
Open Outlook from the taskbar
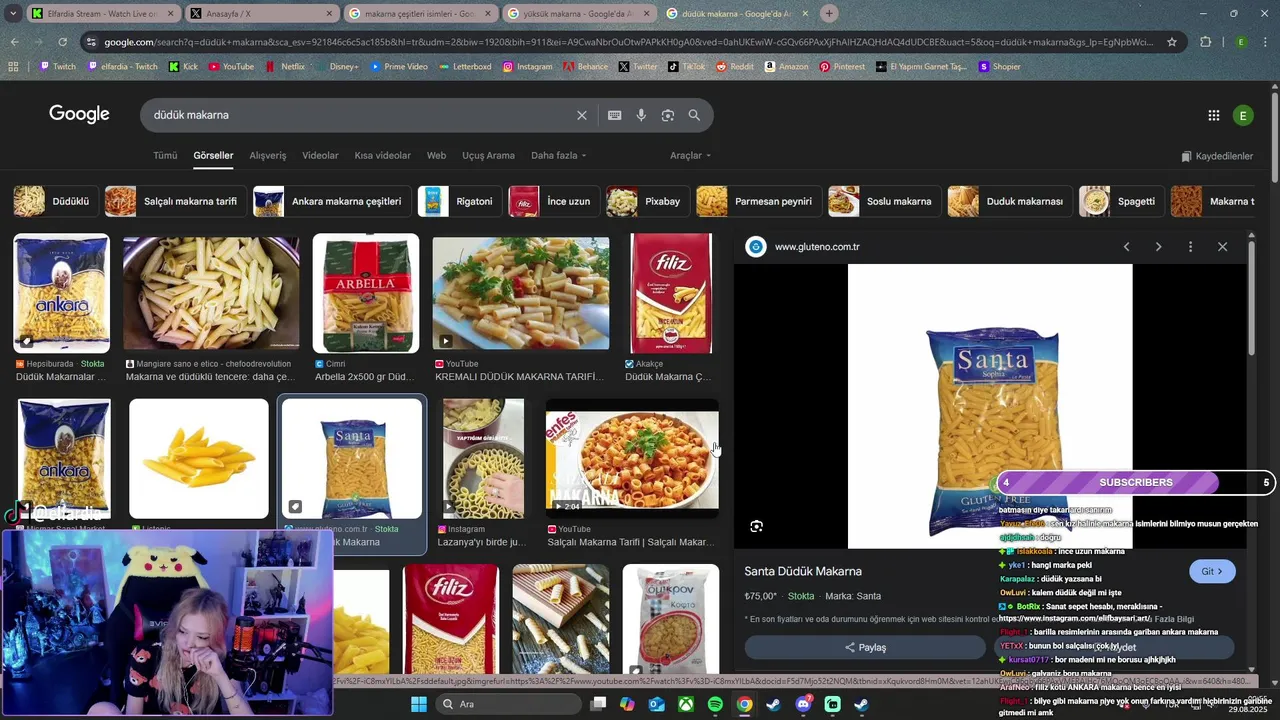pyautogui.click(x=657, y=704)
